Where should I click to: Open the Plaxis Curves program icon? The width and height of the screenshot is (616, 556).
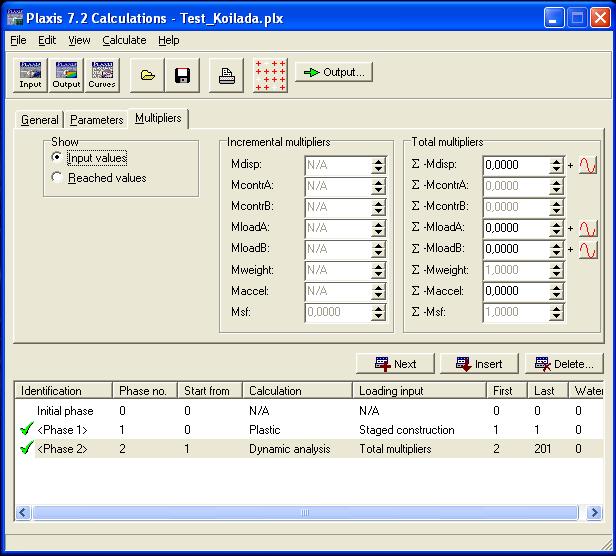[x=102, y=75]
